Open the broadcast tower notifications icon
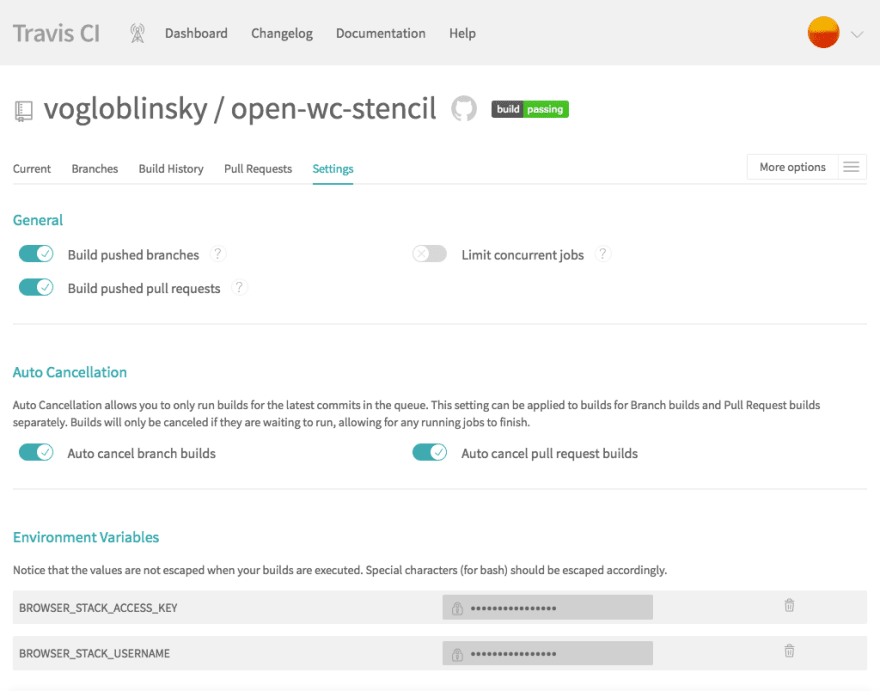This screenshot has height=691, width=880. coord(138,33)
